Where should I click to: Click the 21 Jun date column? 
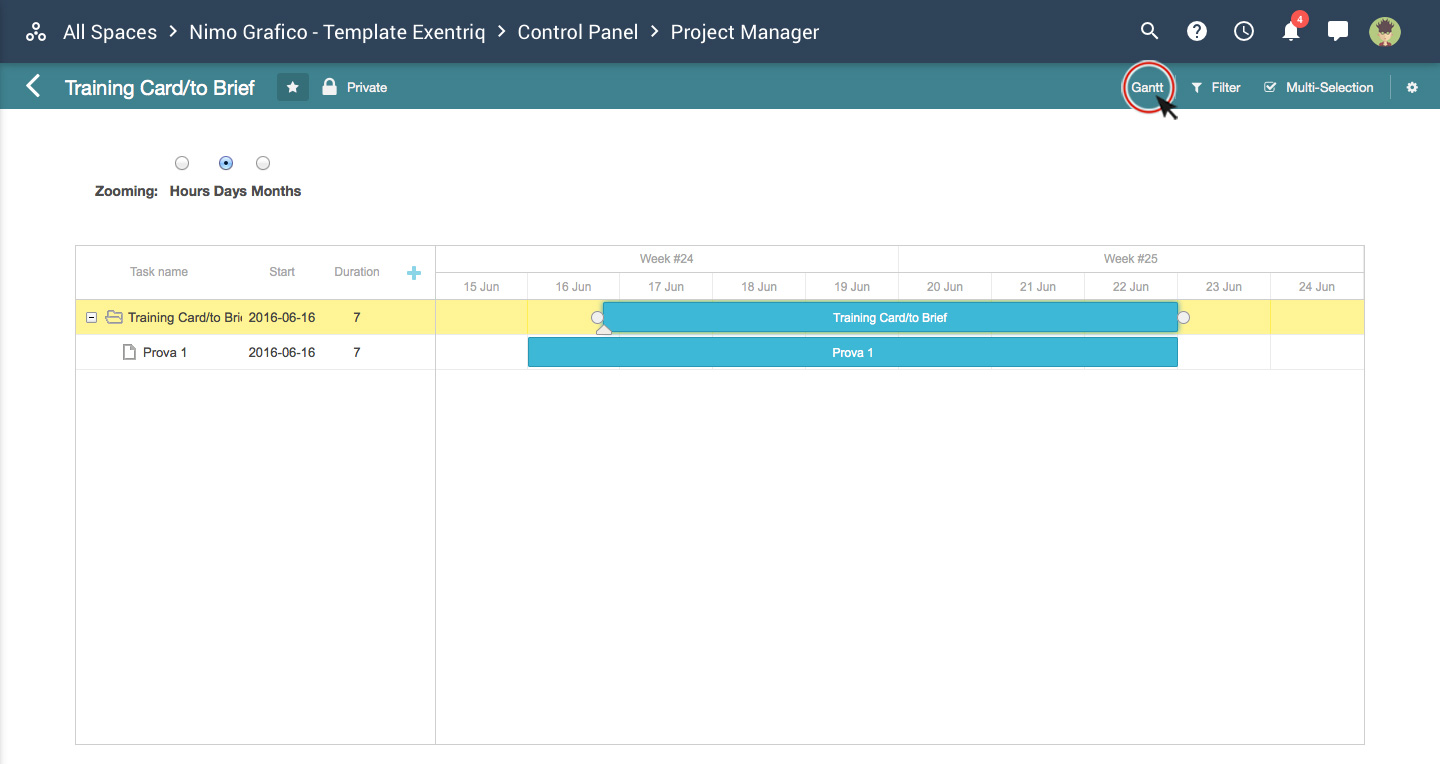(x=1038, y=286)
